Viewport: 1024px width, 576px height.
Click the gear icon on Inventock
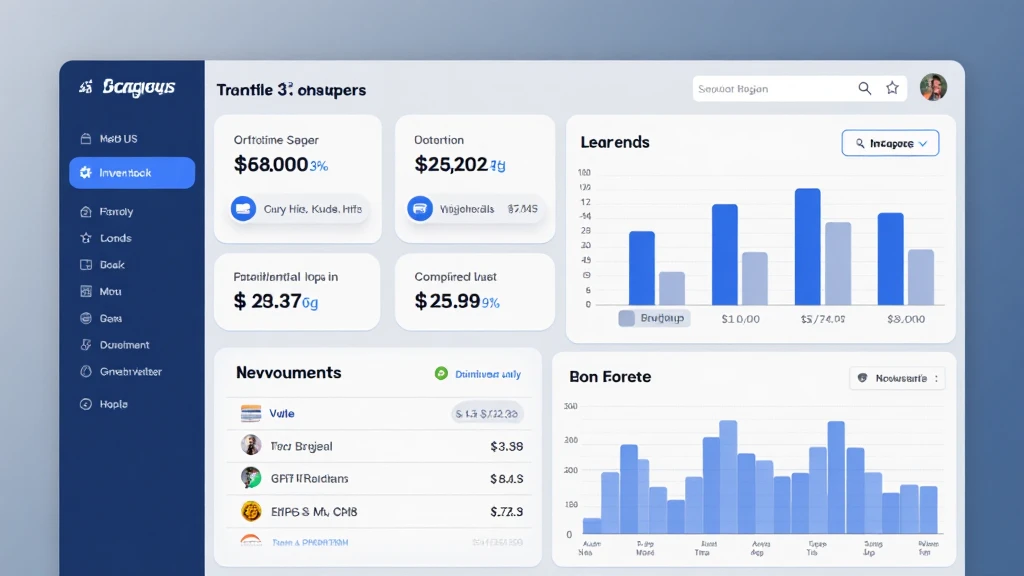pos(86,172)
